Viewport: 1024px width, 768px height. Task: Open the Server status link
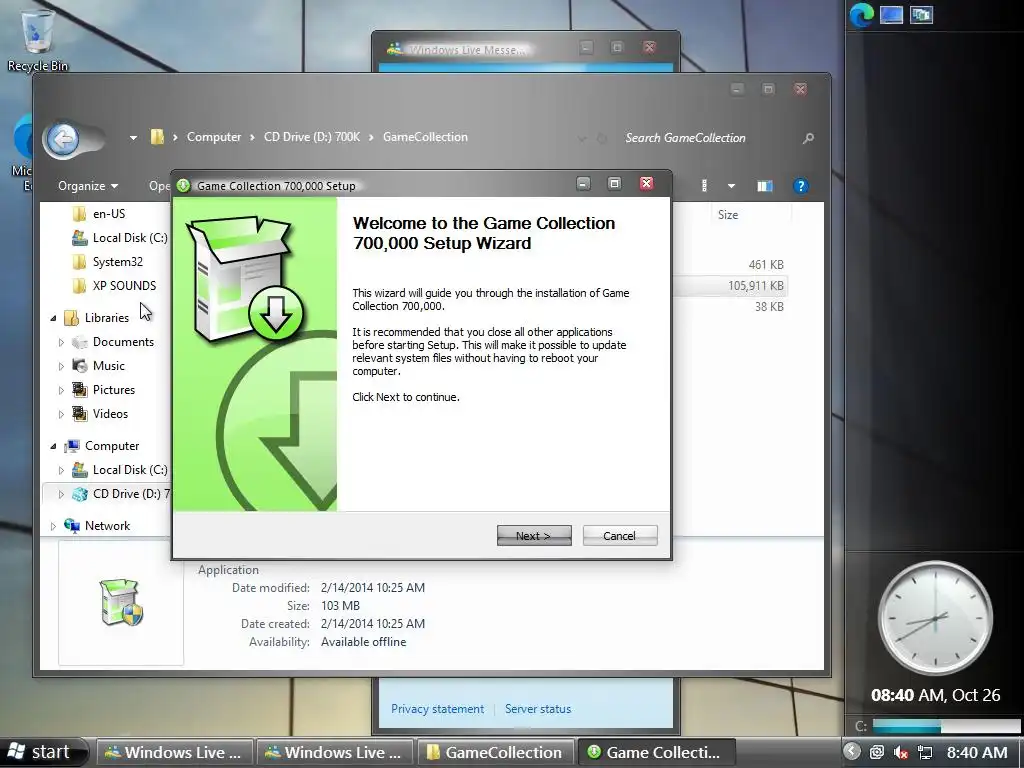click(x=538, y=709)
